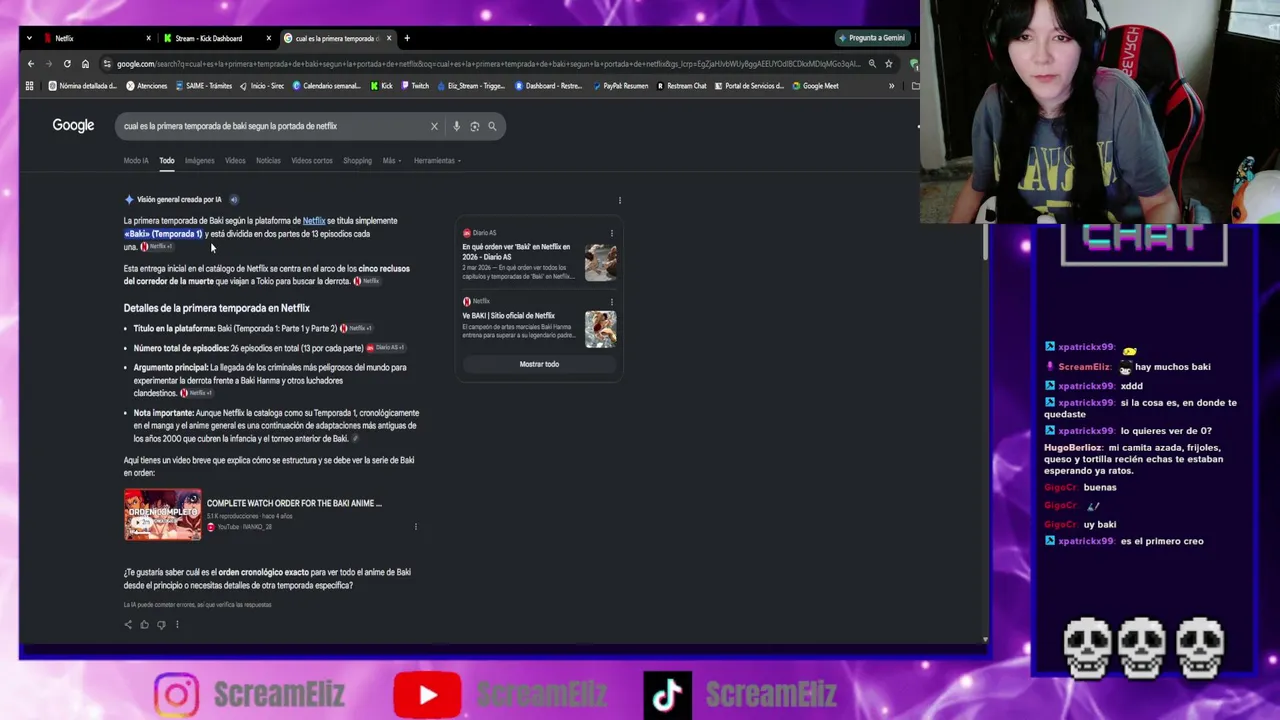Open the Eliz_Stream - Trigger bookmark
The height and width of the screenshot is (720, 1280).
[x=471, y=86]
